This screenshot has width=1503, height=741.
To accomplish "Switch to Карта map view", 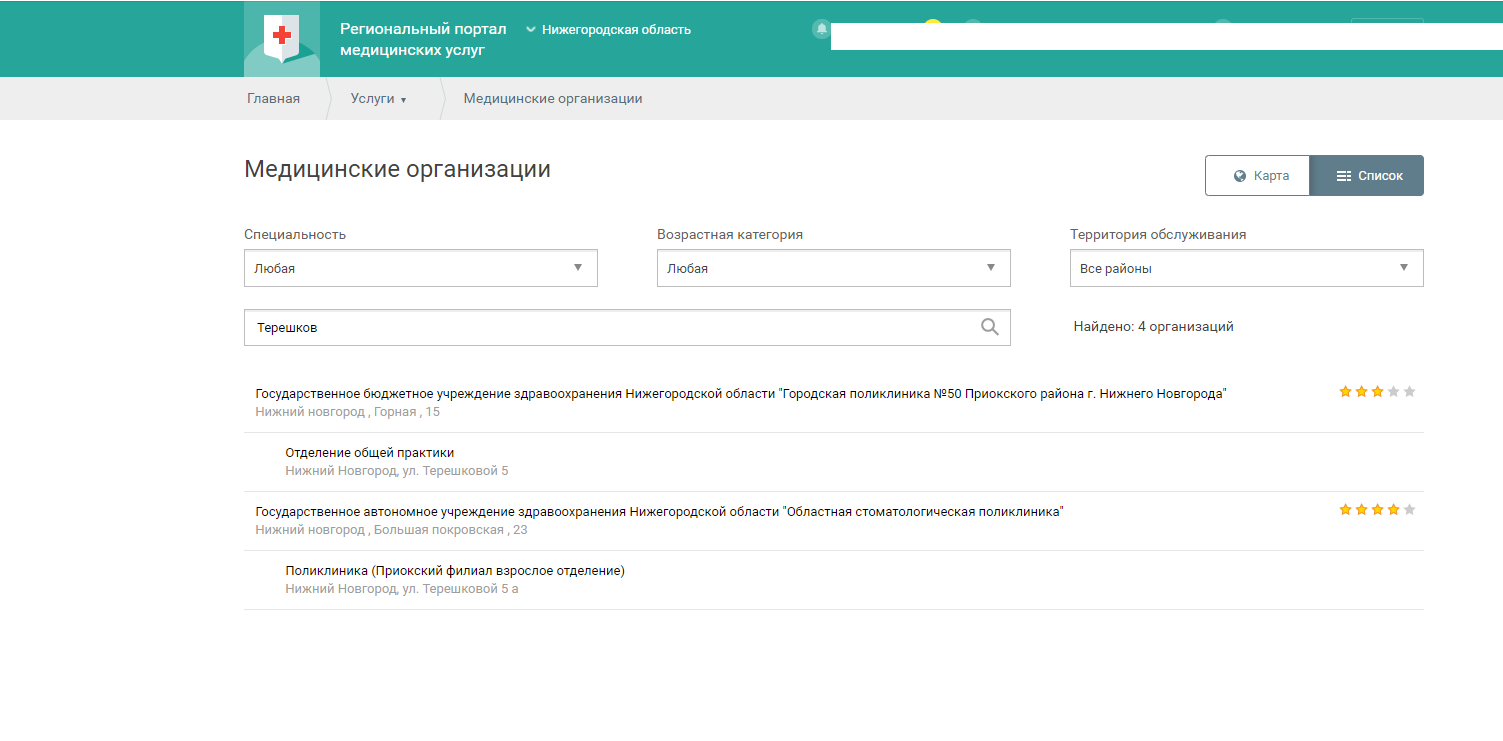I will [x=1258, y=176].
